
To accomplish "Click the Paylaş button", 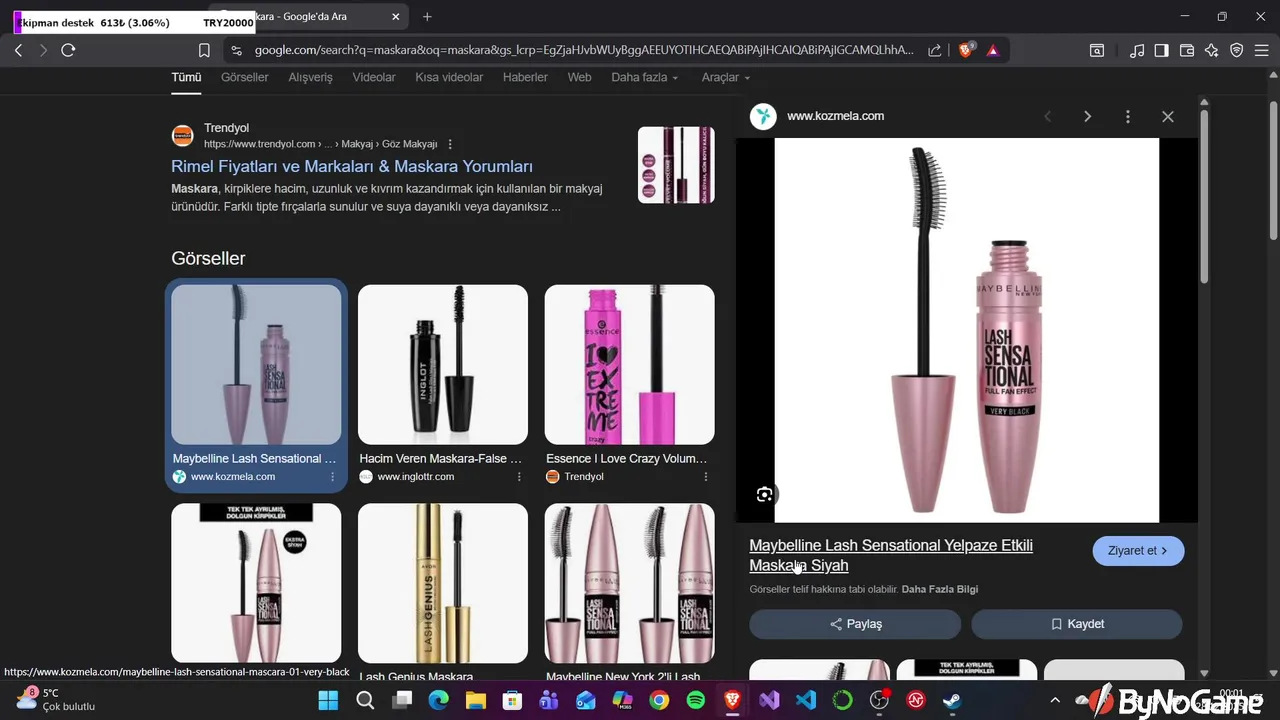I will pyautogui.click(x=855, y=624).
